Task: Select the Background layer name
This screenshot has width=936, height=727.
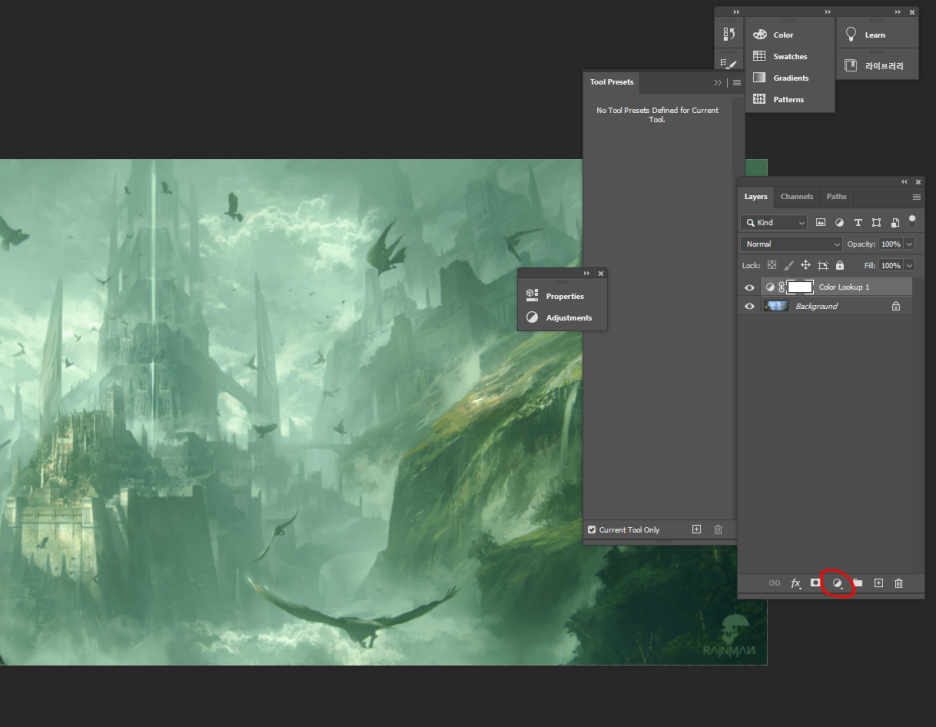Action: coord(816,306)
